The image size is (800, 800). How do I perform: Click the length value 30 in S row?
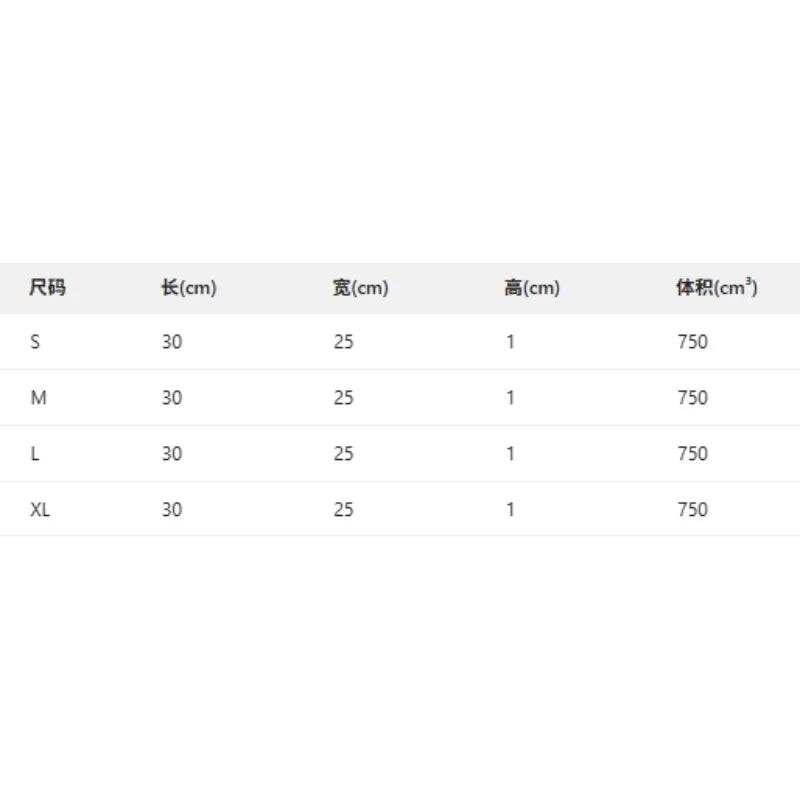pos(172,342)
